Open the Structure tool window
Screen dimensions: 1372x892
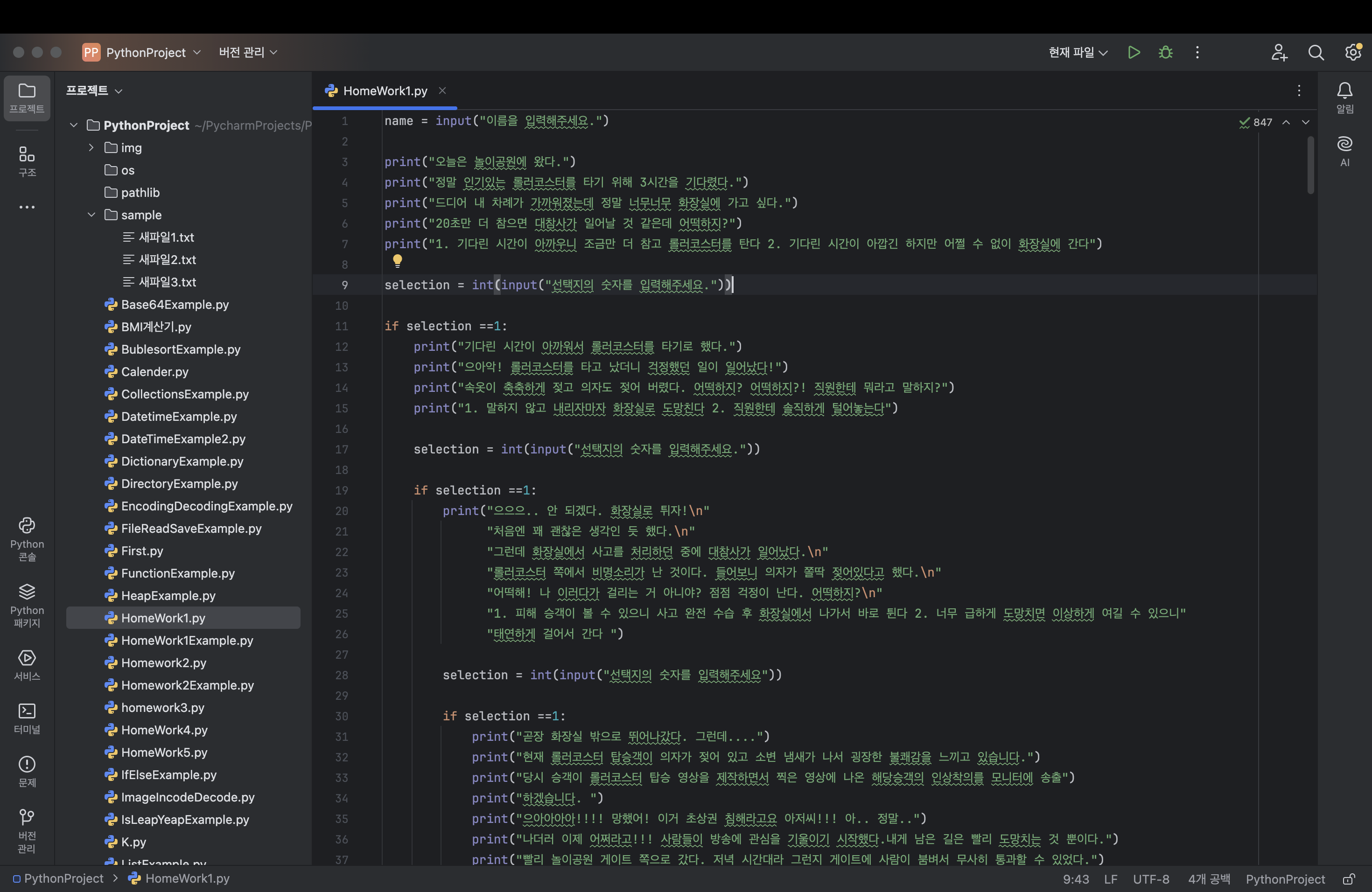click(27, 160)
